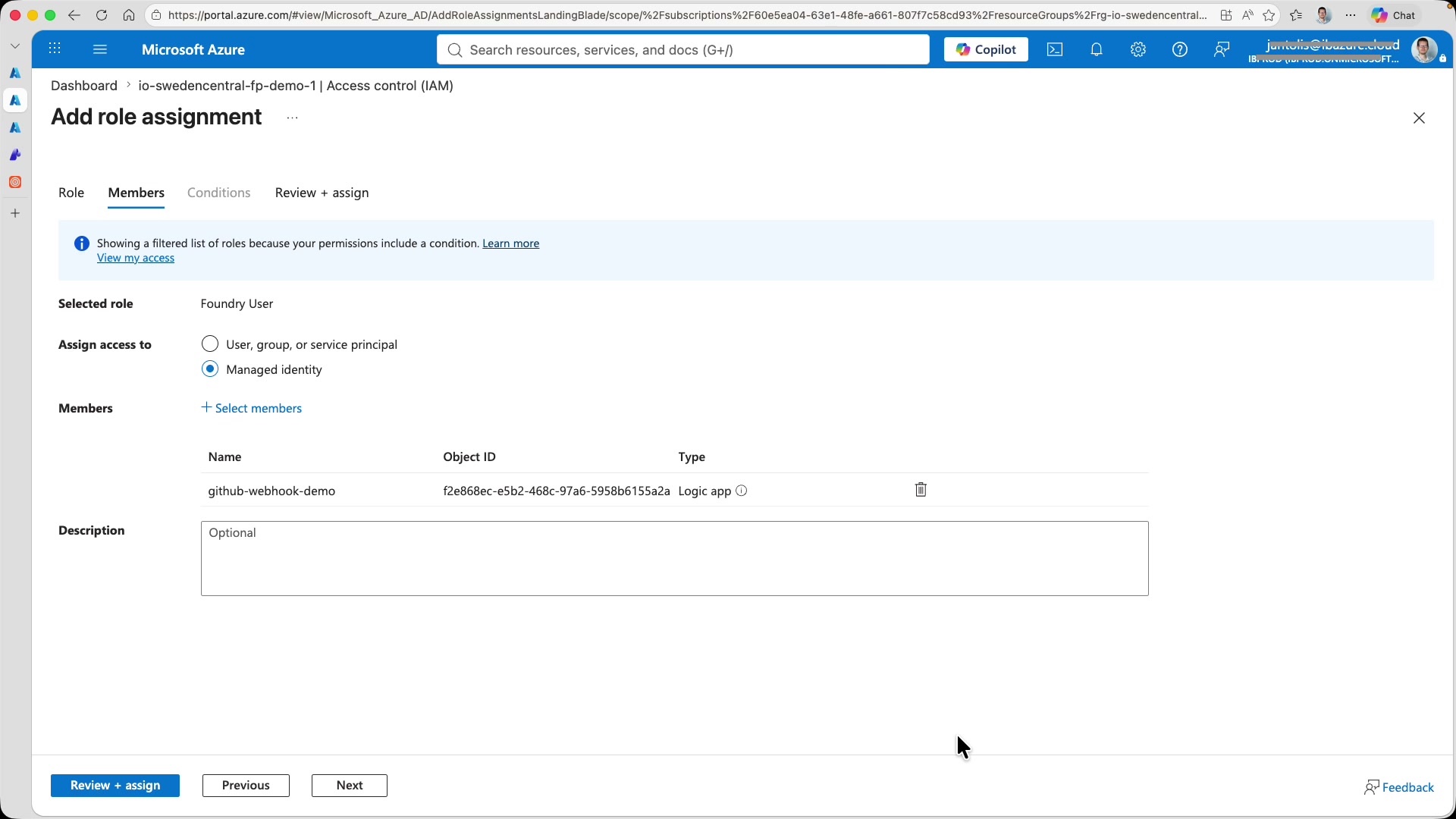
Task: Switch to the purple-icon vertical tab
Action: pyautogui.click(x=15, y=155)
